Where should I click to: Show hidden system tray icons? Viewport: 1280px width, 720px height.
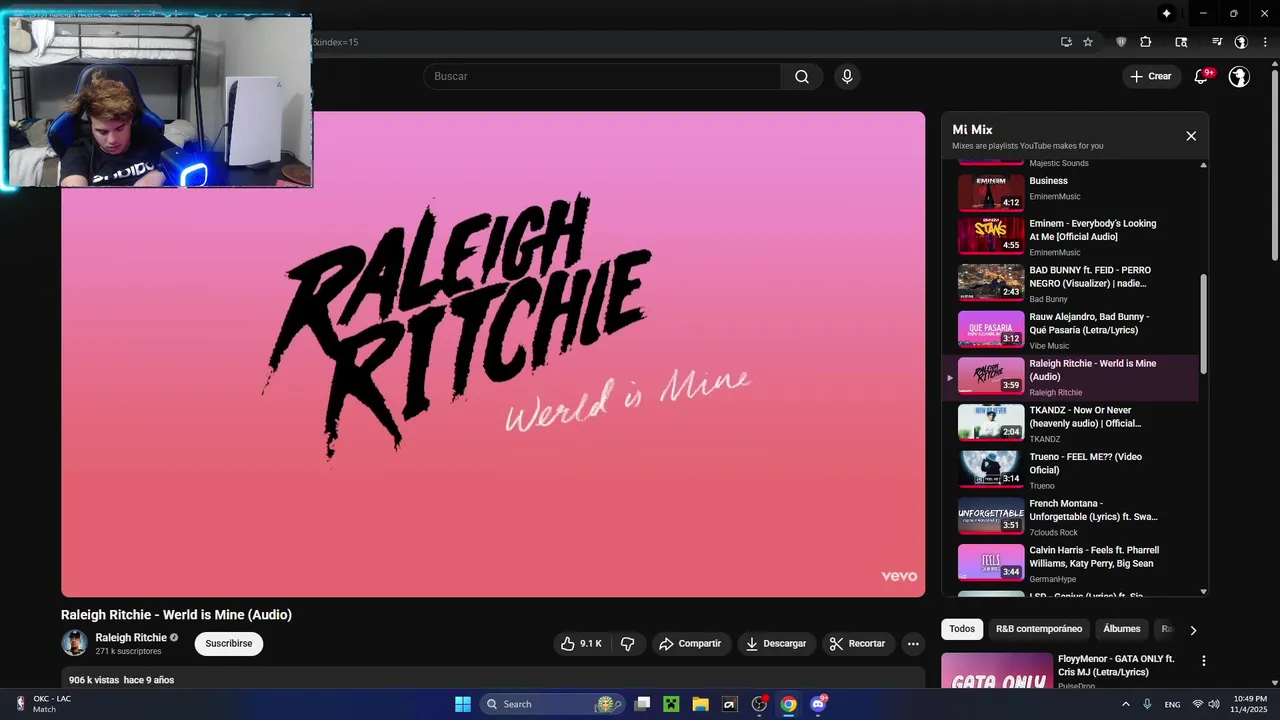point(1126,704)
